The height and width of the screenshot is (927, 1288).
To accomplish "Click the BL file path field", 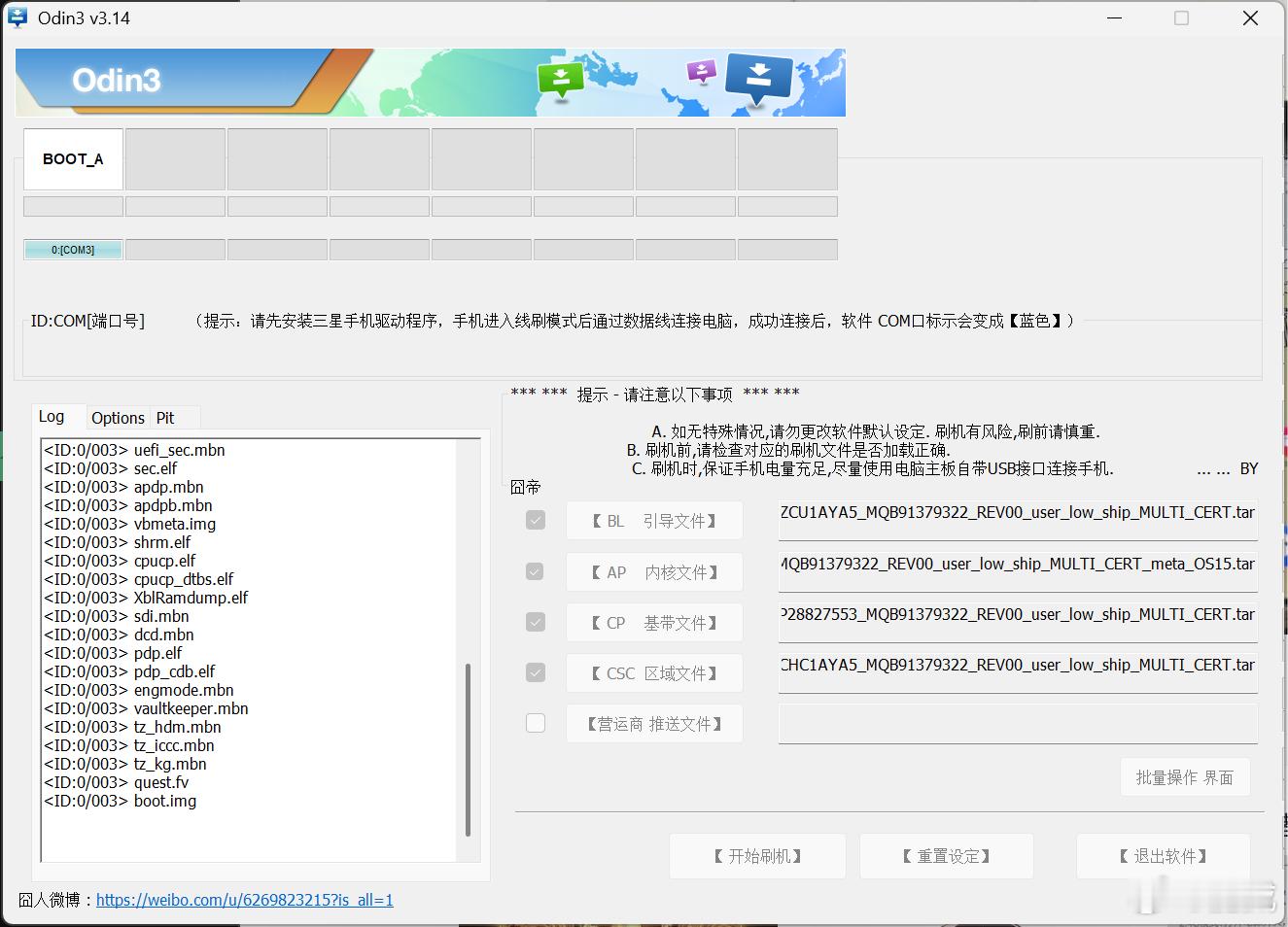I will click(x=1018, y=520).
